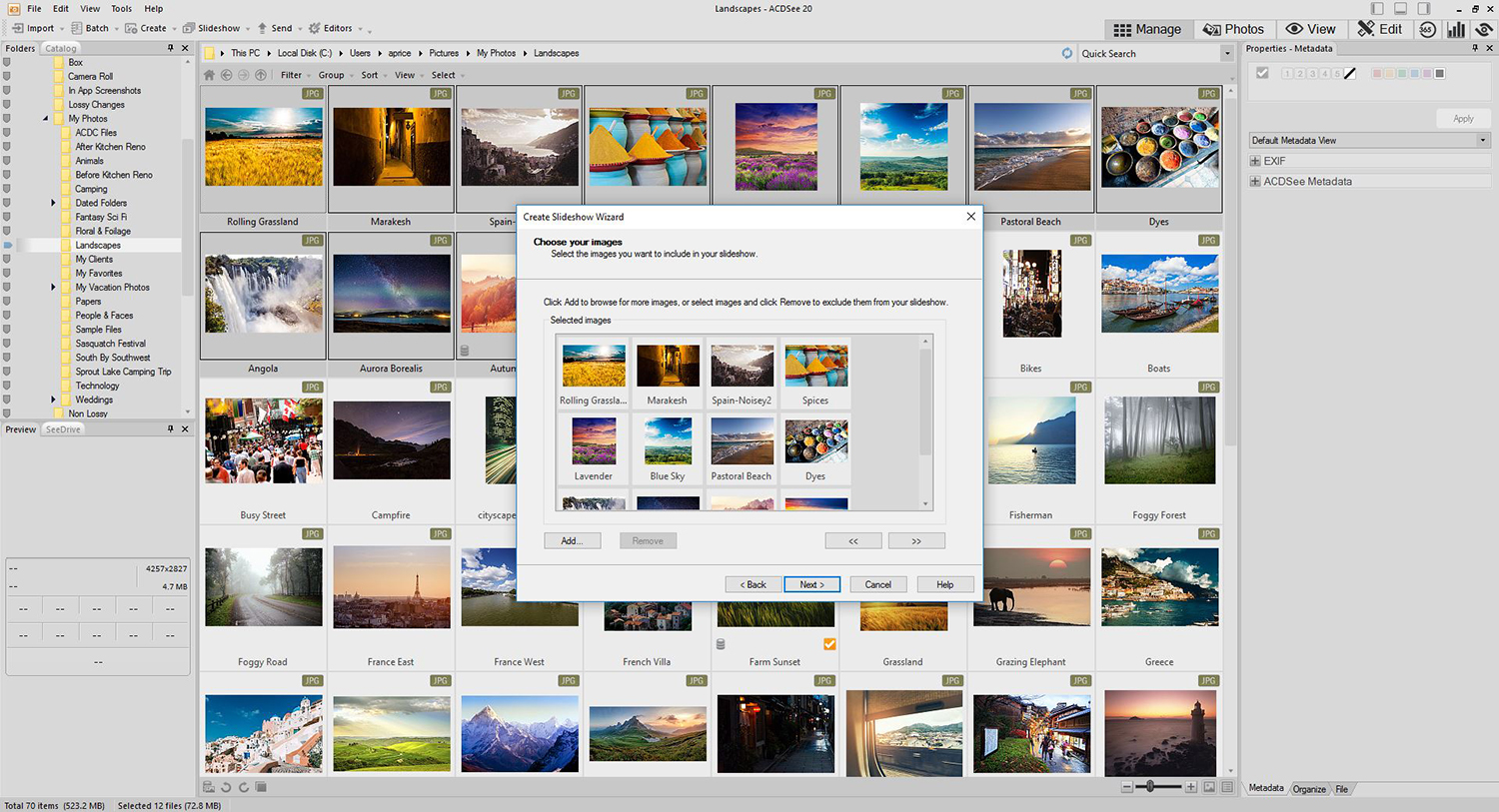Collapse the My Photos tree node
Viewport: 1499px width, 812px height.
(46, 119)
